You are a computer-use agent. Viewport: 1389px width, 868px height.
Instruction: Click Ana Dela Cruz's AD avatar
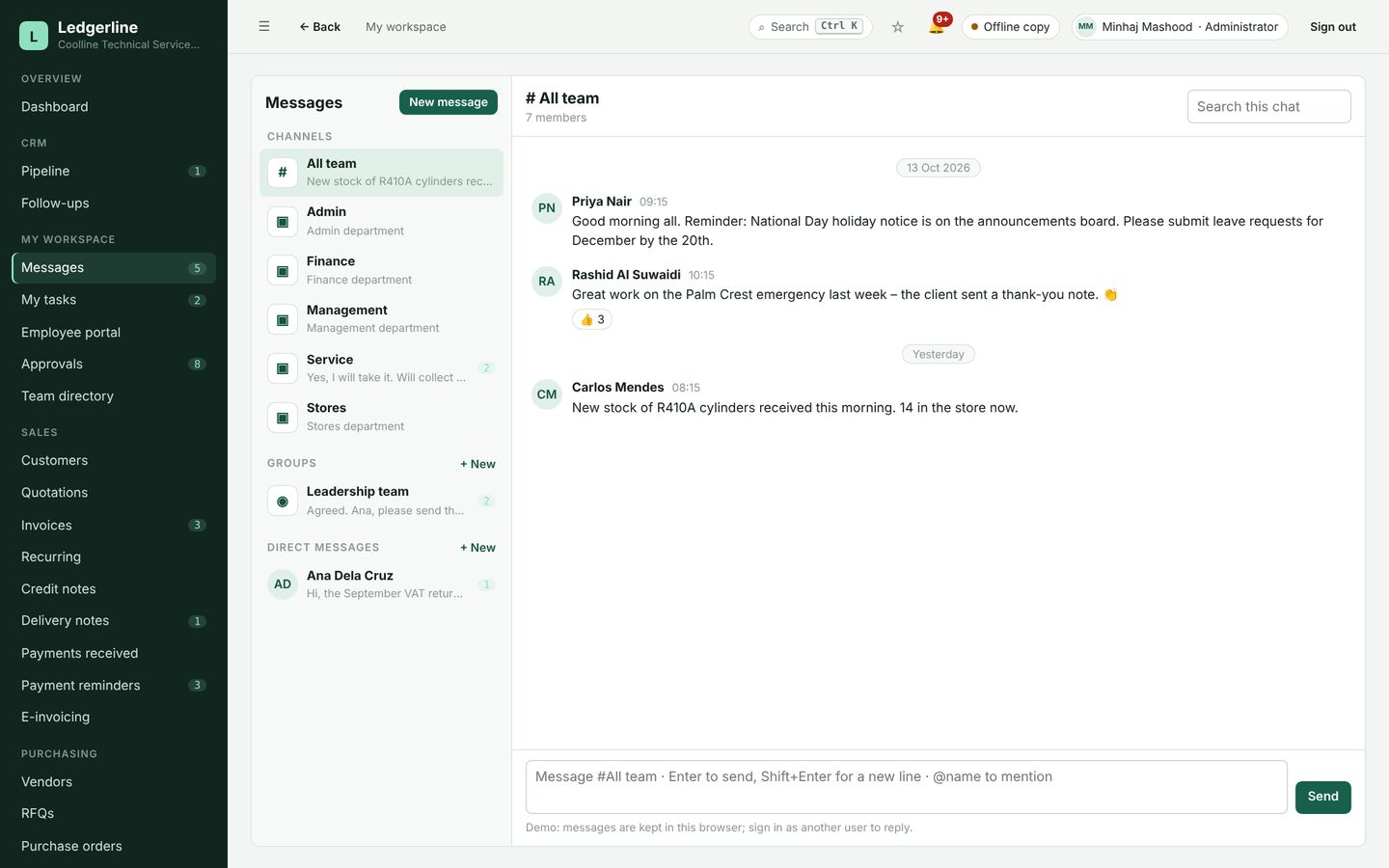tap(283, 584)
